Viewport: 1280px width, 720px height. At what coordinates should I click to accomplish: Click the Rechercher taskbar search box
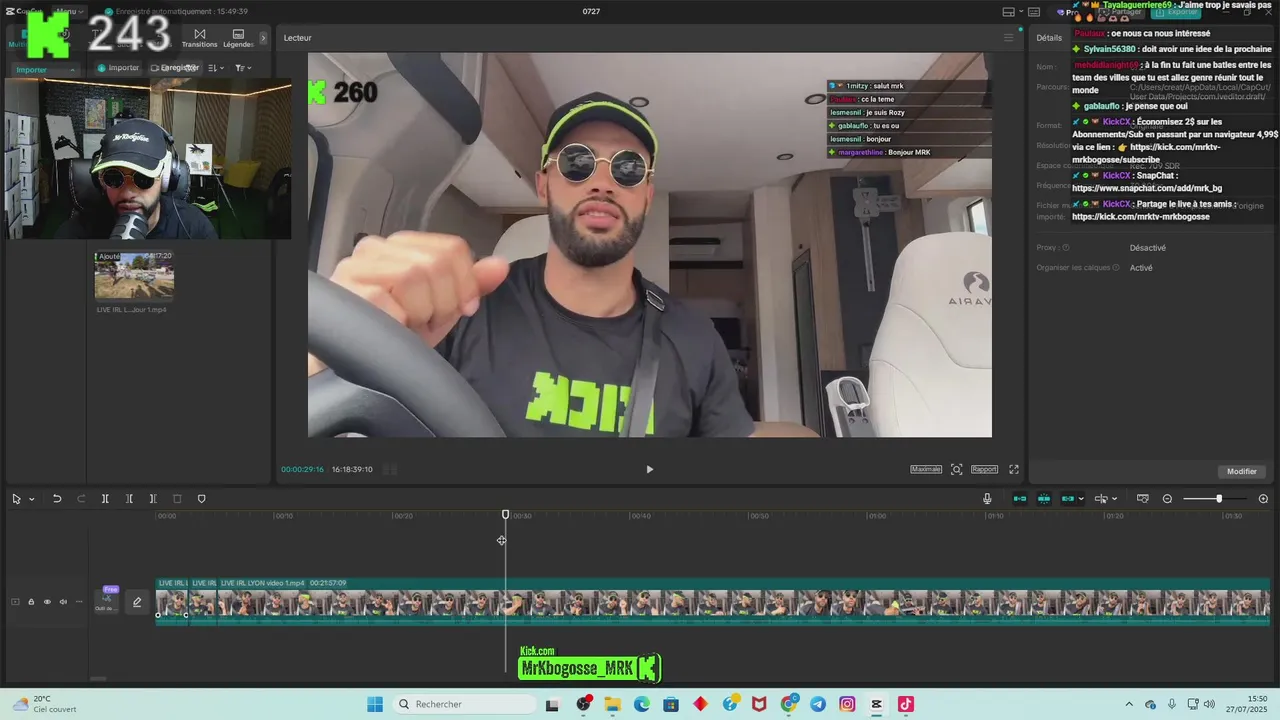click(x=463, y=704)
